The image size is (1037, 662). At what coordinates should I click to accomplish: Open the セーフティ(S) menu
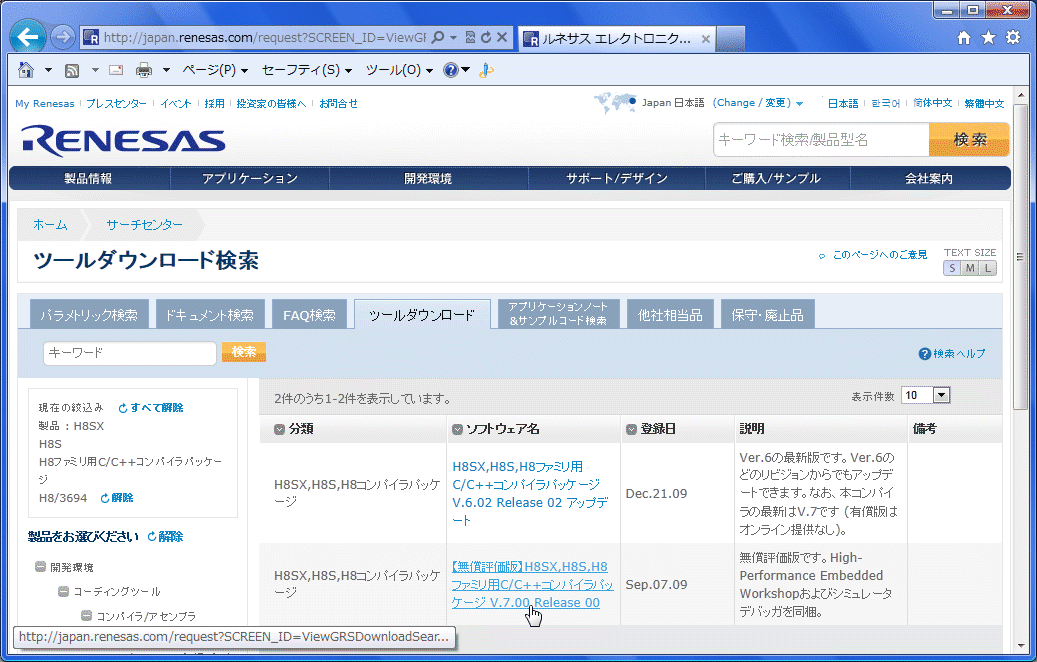306,69
